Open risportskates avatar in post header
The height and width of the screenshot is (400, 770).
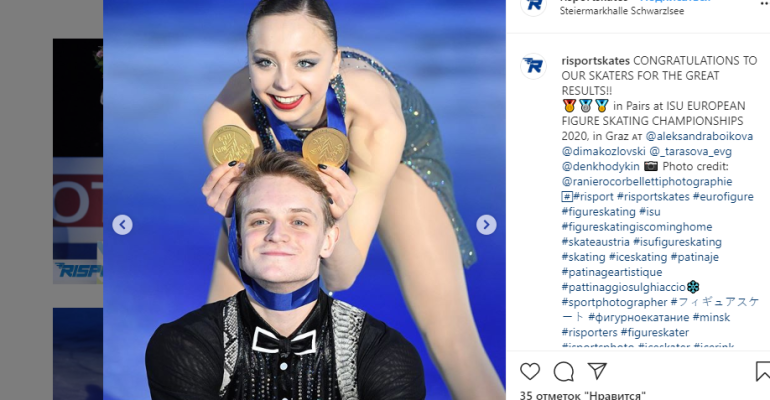[x=533, y=6]
